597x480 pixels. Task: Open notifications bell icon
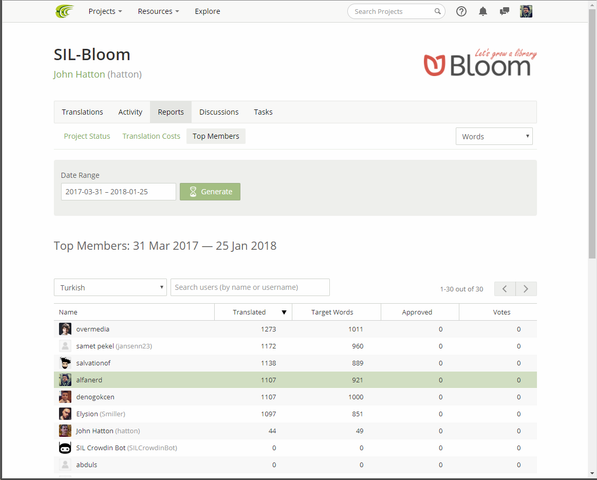[x=483, y=11]
